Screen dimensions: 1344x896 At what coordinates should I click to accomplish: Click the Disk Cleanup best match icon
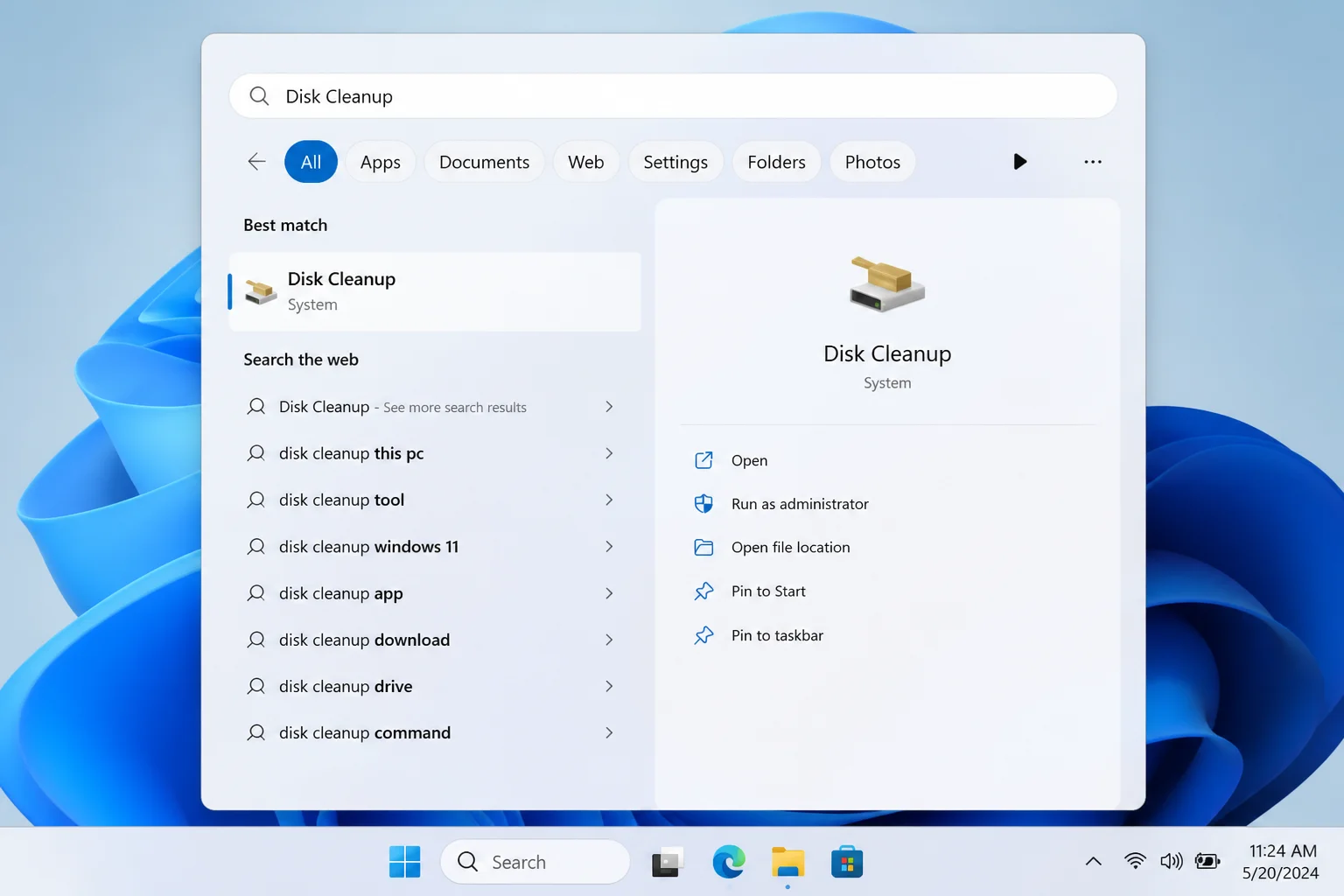tap(261, 291)
